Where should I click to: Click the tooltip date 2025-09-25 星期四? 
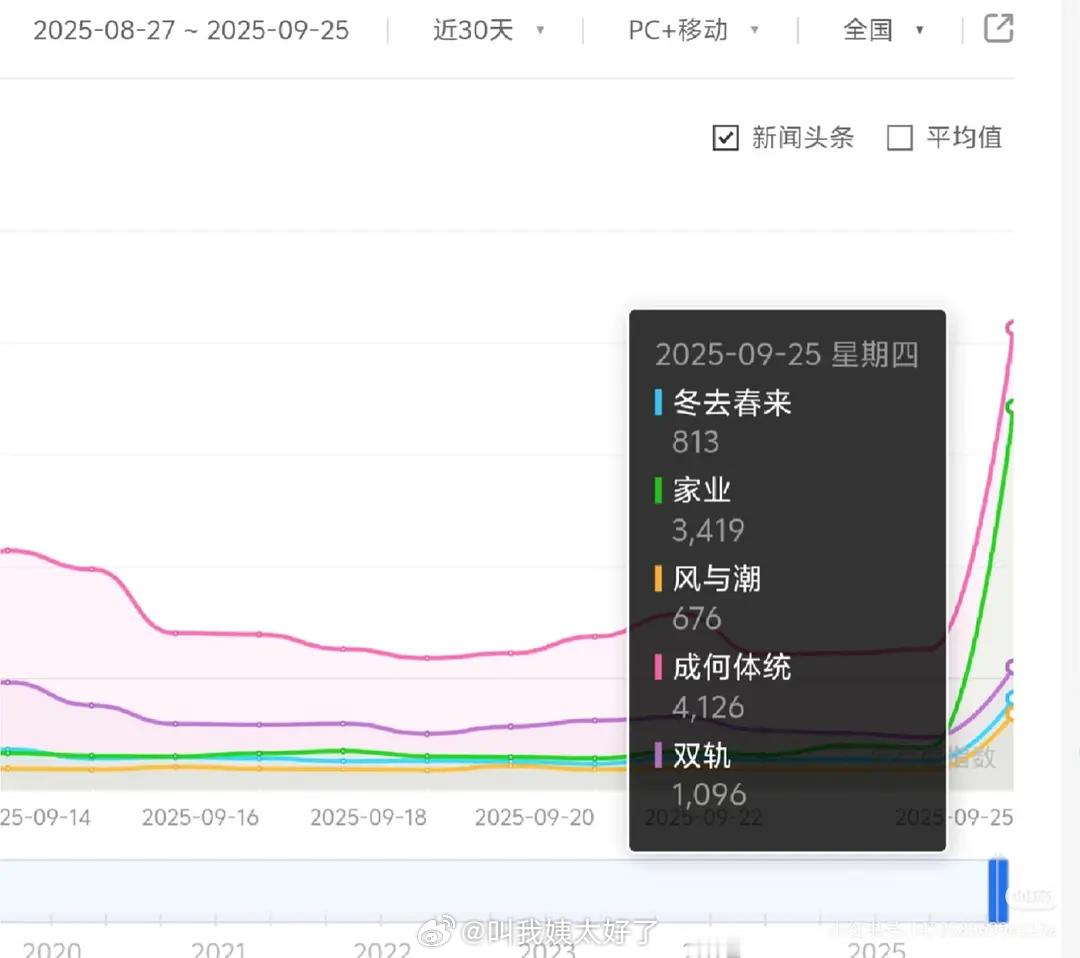(787, 355)
